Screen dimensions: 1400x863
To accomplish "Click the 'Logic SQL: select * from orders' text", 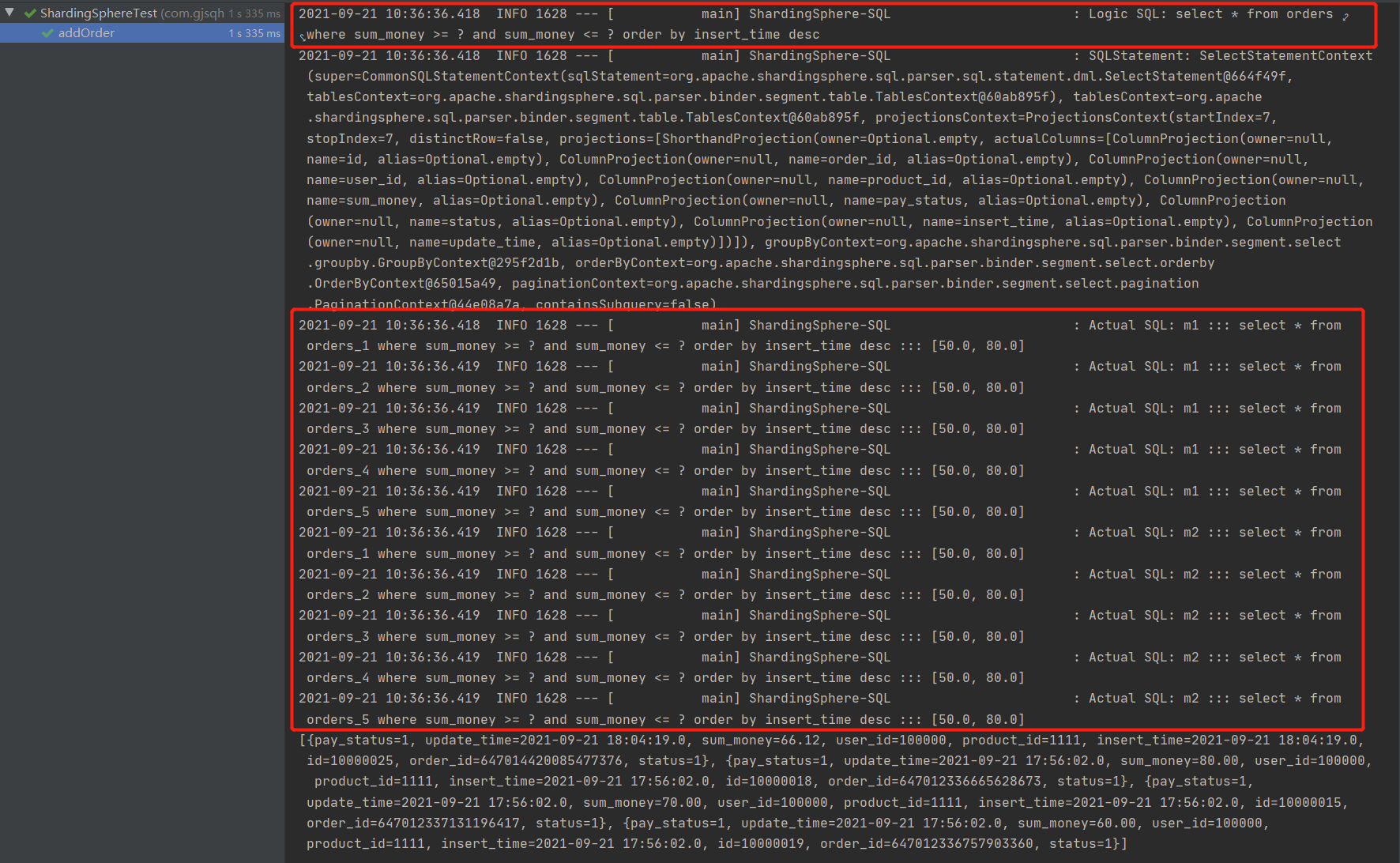I will pyautogui.click(x=1210, y=14).
